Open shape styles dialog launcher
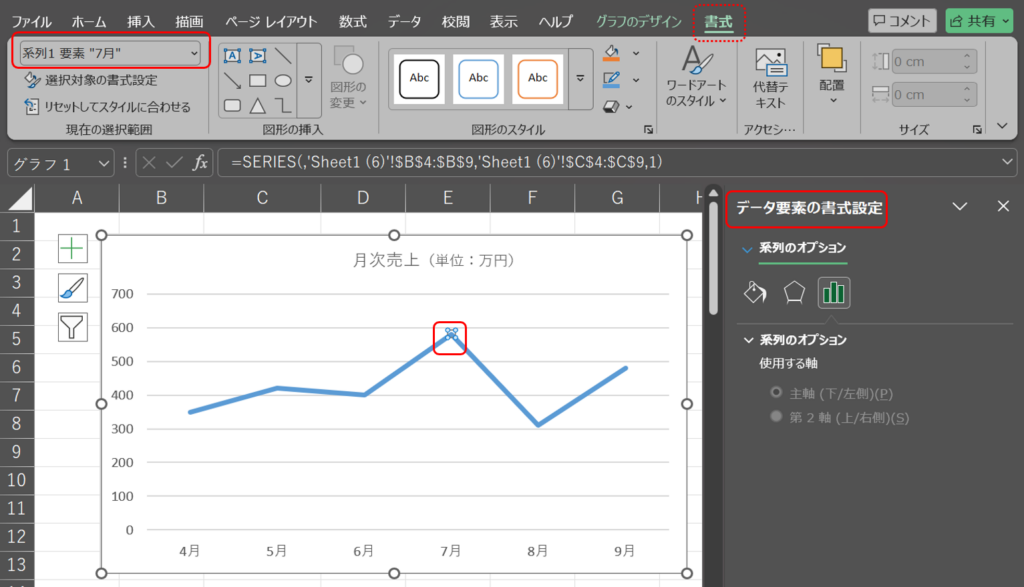 (x=648, y=129)
